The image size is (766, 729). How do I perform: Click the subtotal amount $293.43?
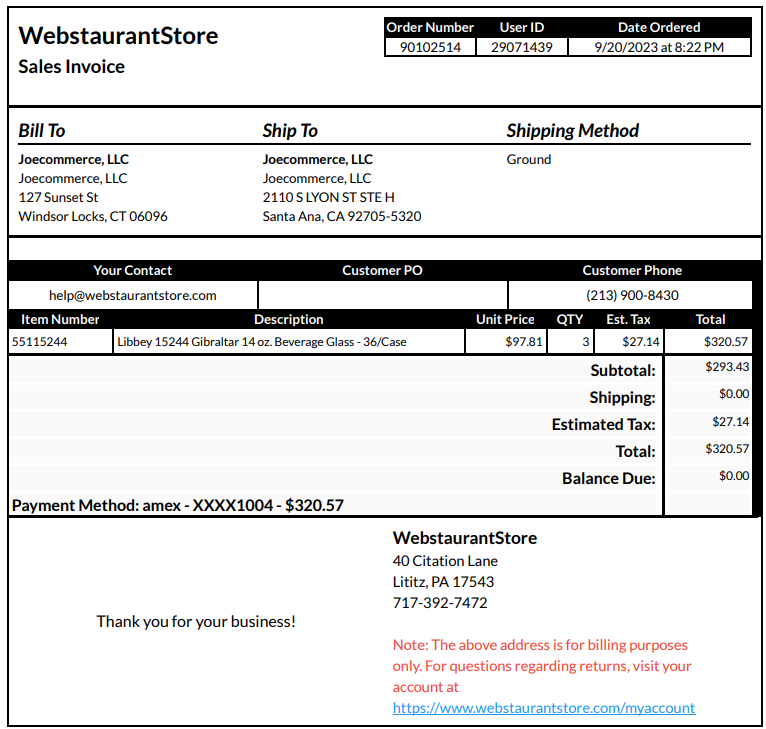(x=727, y=366)
